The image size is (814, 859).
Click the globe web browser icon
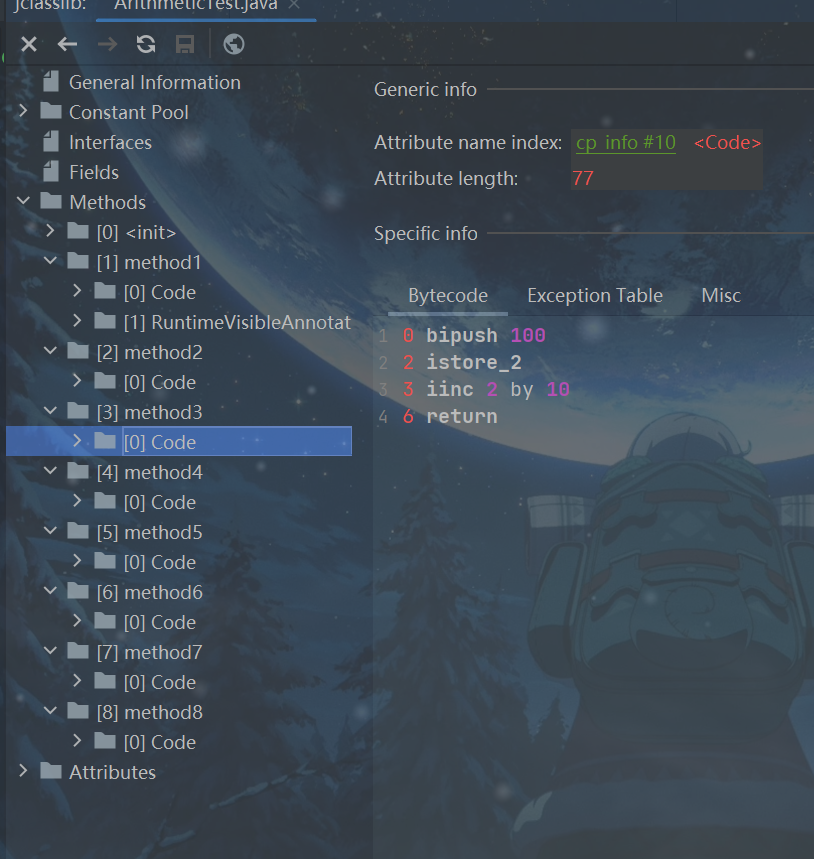[x=234, y=44]
